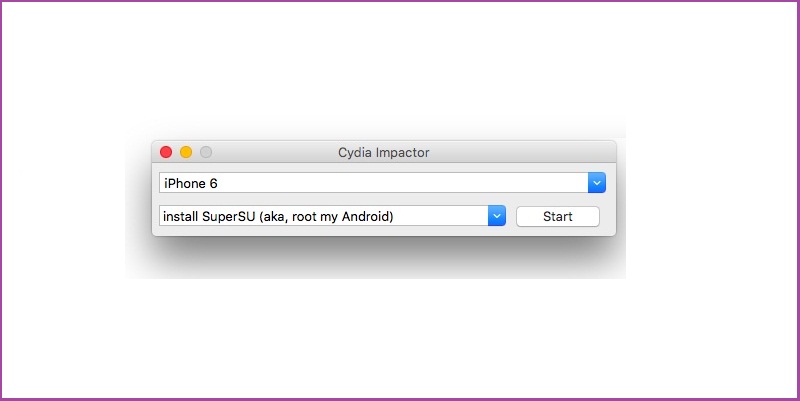
Task: Focus the connected device combo box
Action: 370,183
